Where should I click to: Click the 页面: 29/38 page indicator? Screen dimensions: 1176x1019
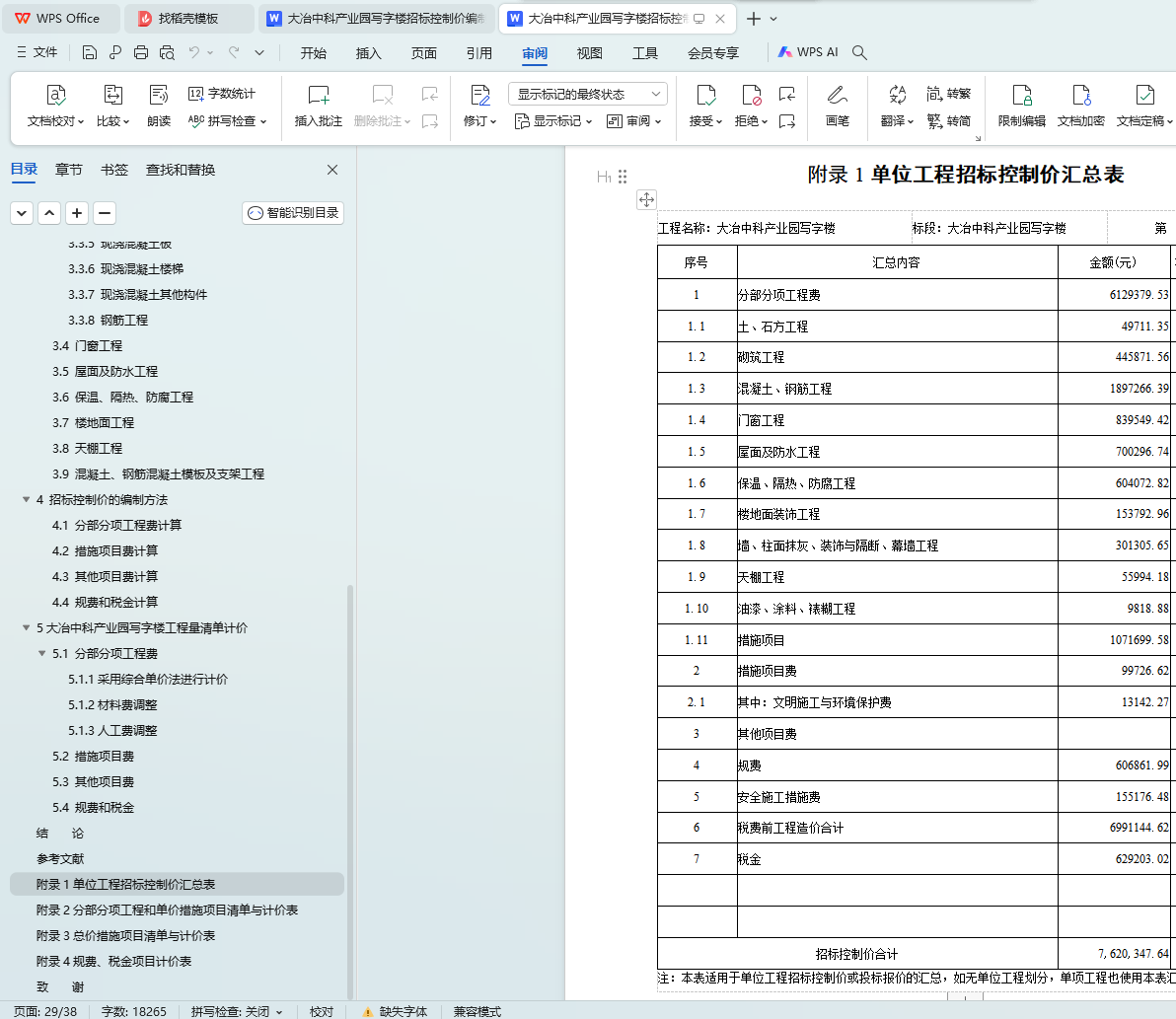tap(45, 1011)
